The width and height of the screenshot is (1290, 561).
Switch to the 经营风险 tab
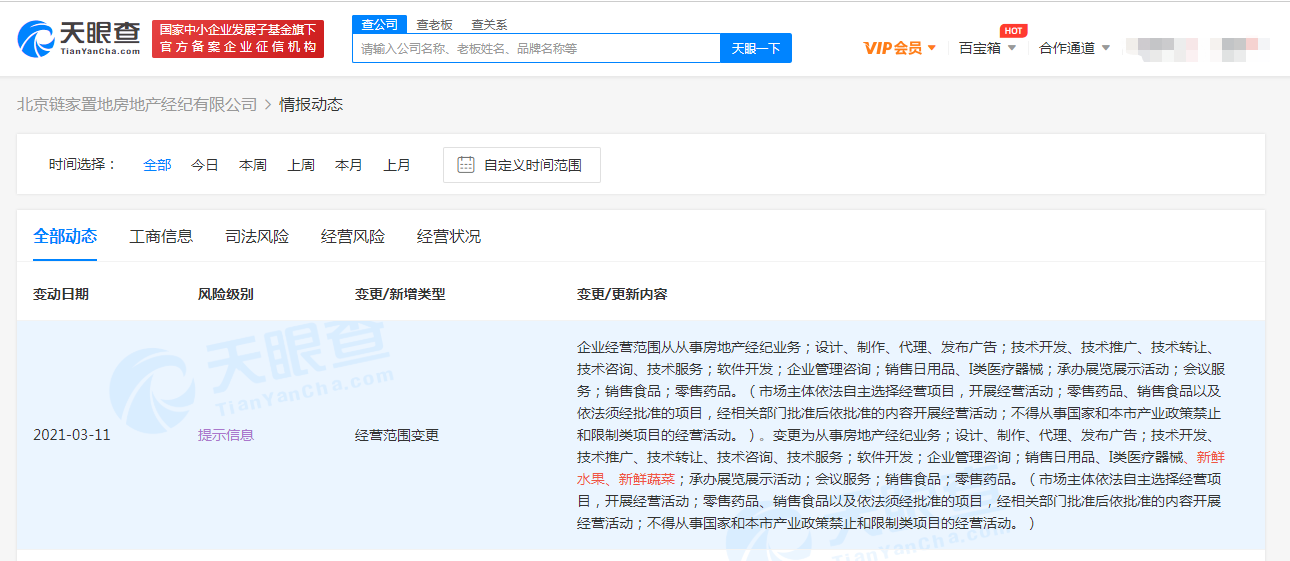tap(353, 237)
